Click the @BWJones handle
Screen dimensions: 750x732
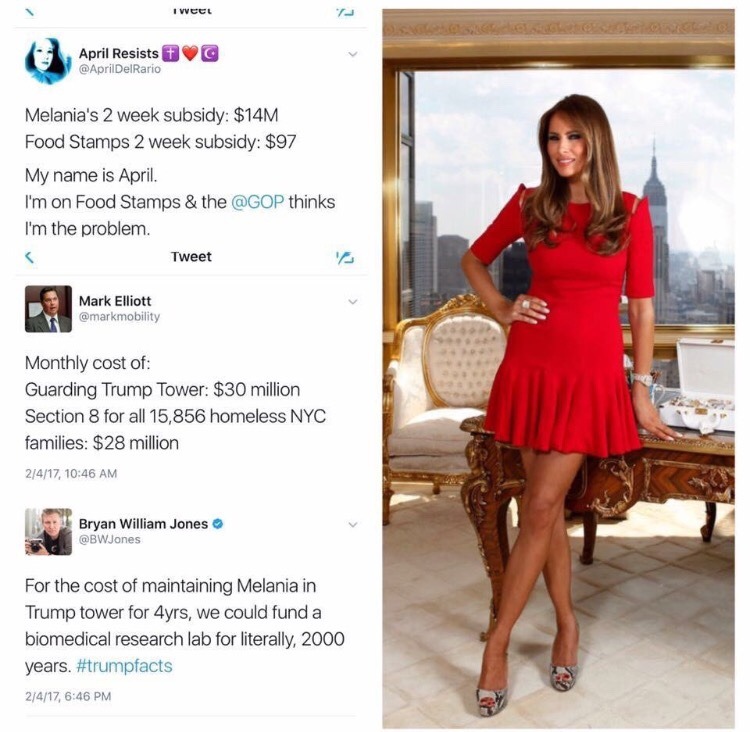110,539
